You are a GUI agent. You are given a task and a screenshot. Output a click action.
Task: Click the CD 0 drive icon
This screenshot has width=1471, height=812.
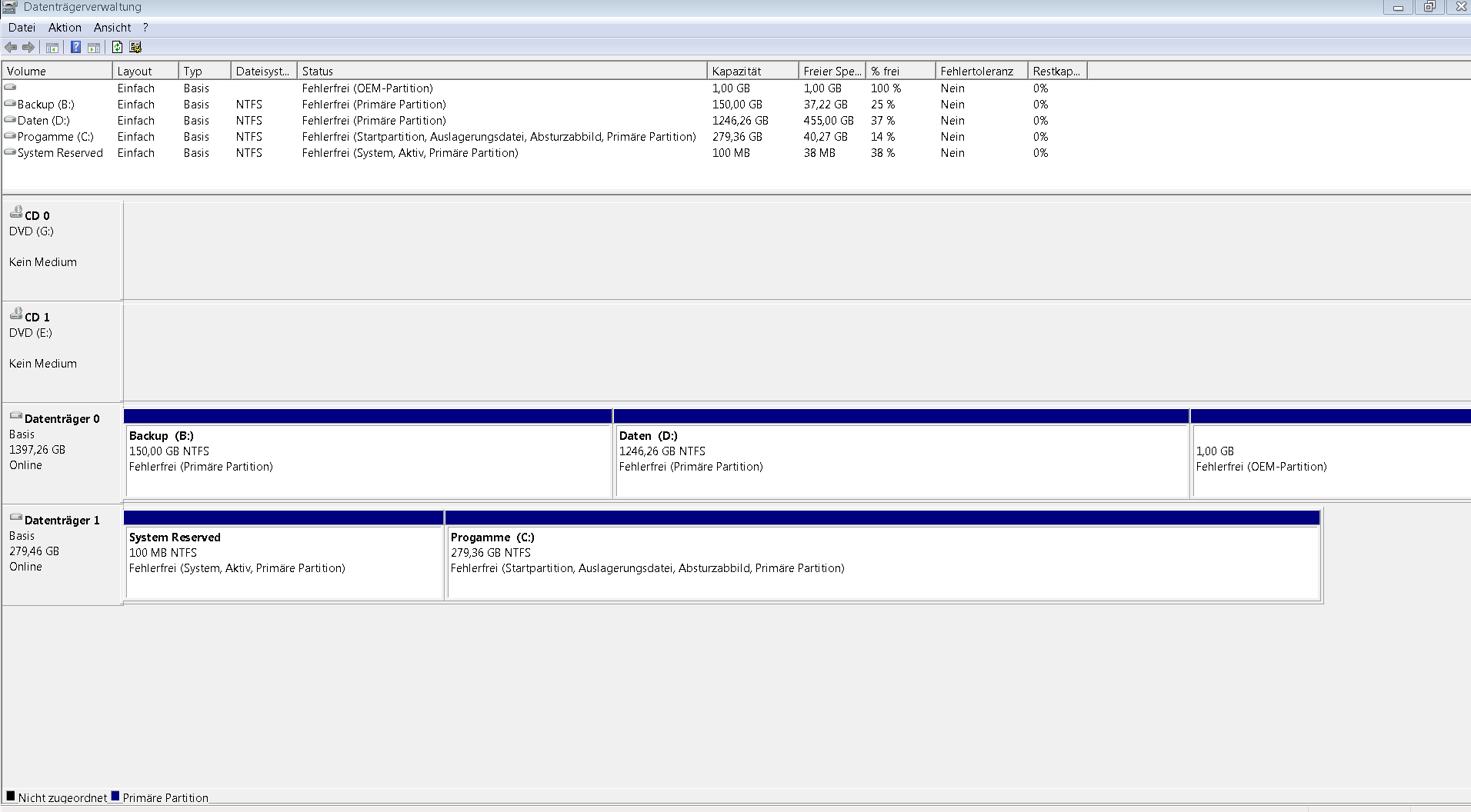point(16,212)
